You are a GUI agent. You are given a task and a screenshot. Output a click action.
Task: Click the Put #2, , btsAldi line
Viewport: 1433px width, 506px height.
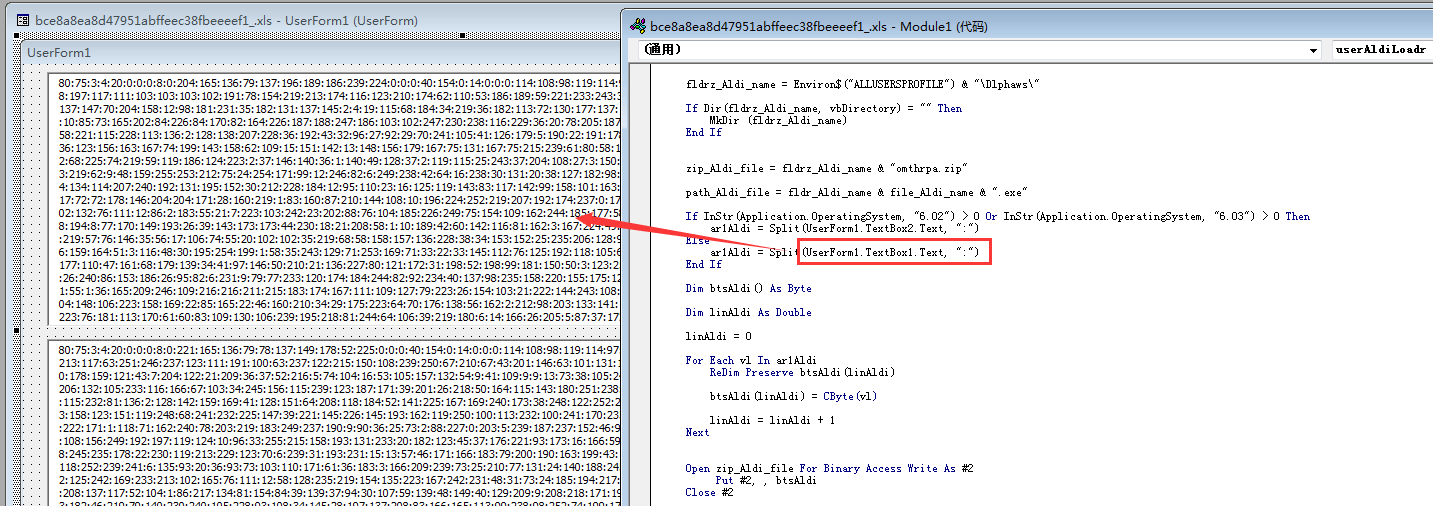point(766,480)
